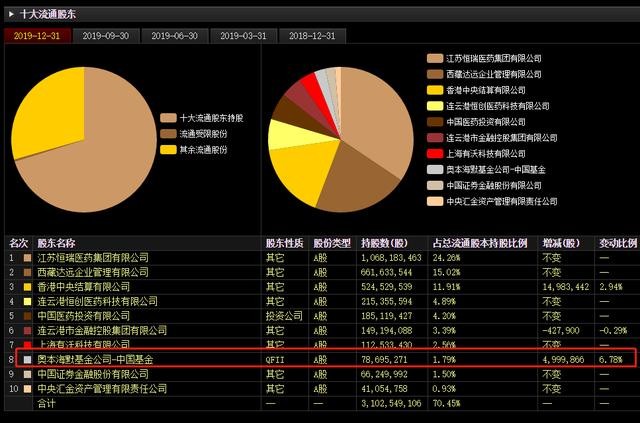
Task: Click row color marker beside 奥本海默基金公司-中国基金 in table
Action: coord(27,360)
